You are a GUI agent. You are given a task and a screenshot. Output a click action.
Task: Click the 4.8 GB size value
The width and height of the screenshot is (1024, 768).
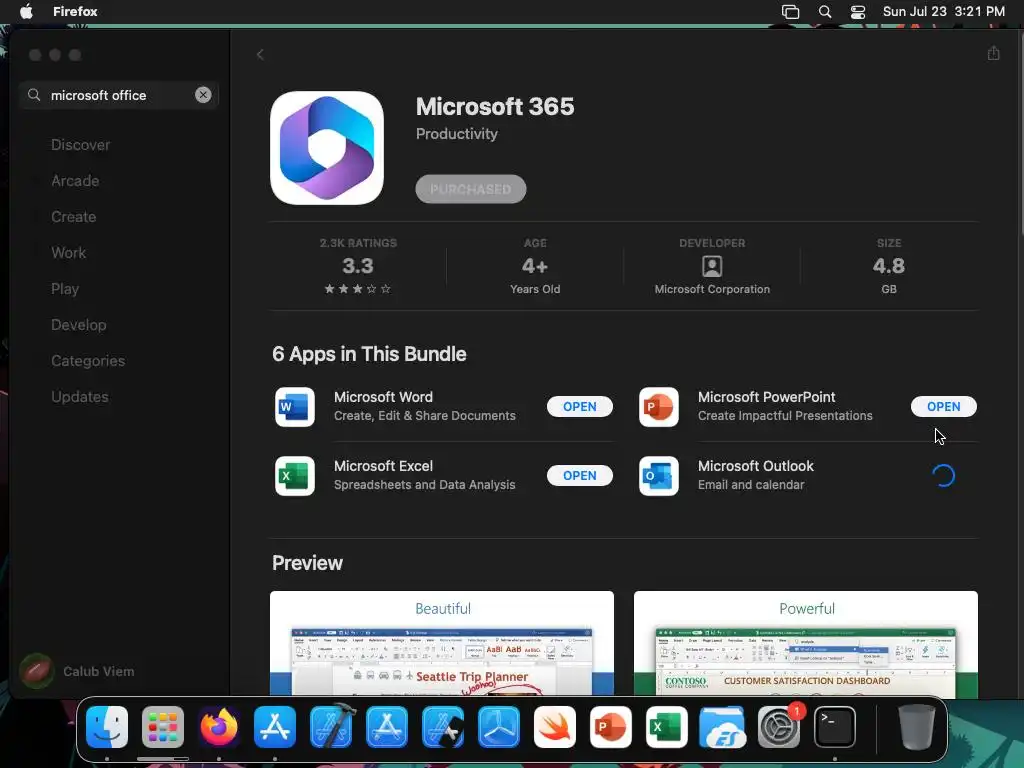pyautogui.click(x=889, y=266)
